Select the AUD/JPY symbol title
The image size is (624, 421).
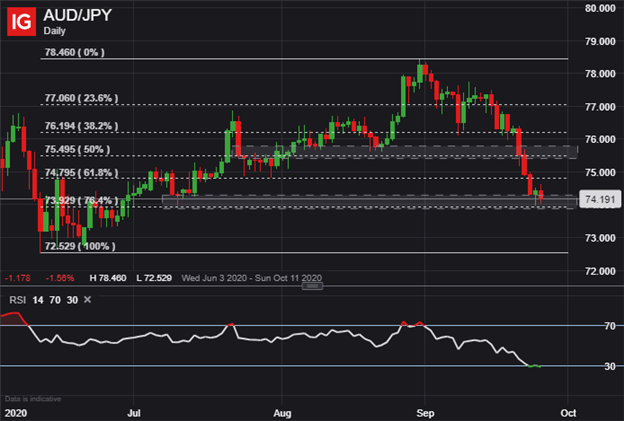click(x=78, y=15)
